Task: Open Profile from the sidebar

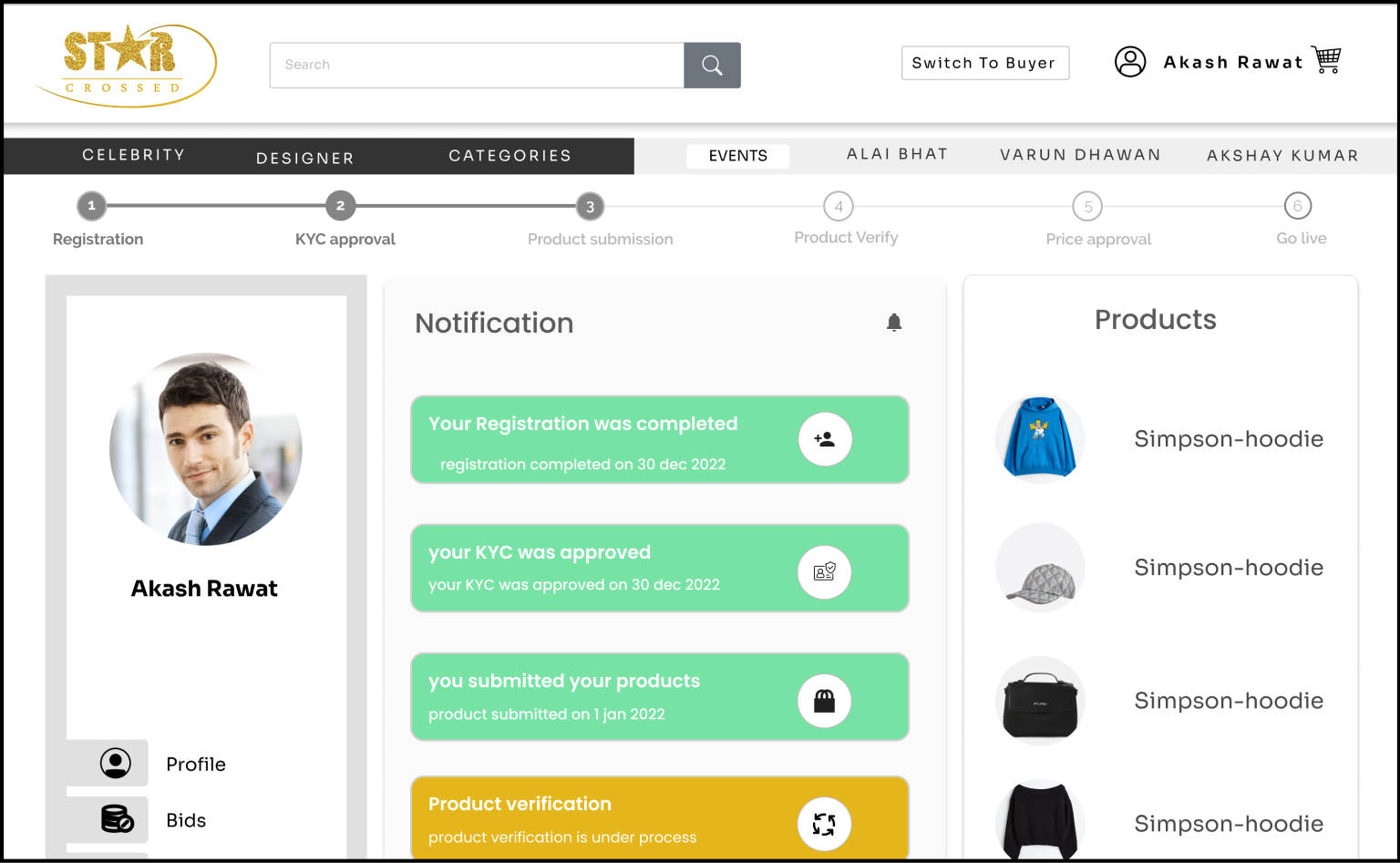Action: click(x=195, y=764)
